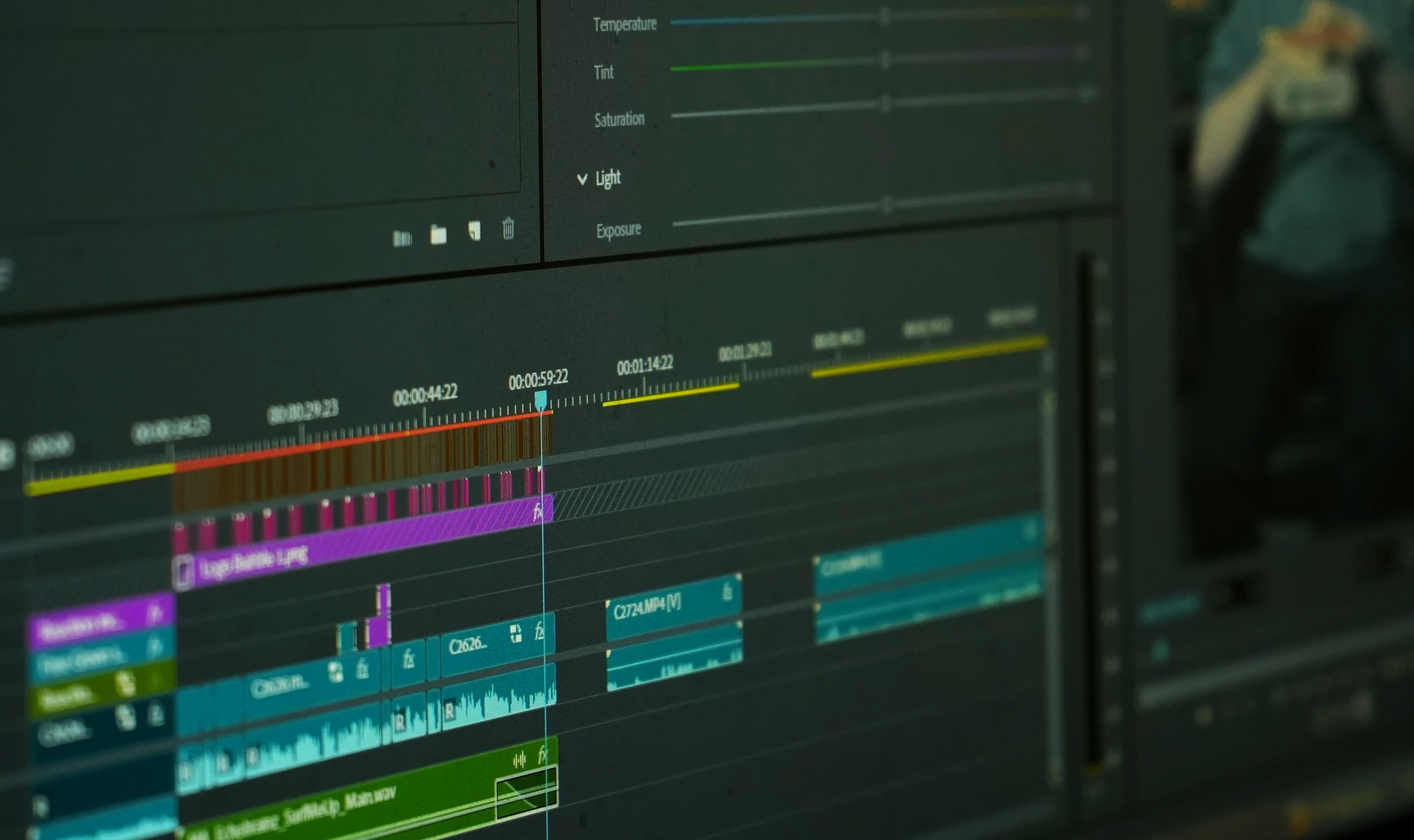This screenshot has height=840, width=1414.
Task: Click the swap-arrows icon on C2626 clip
Action: click(515, 634)
